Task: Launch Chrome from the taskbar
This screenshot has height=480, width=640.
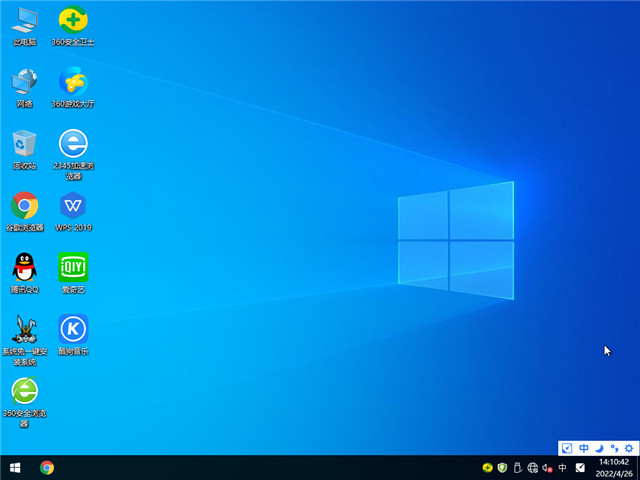Action: click(x=47, y=467)
